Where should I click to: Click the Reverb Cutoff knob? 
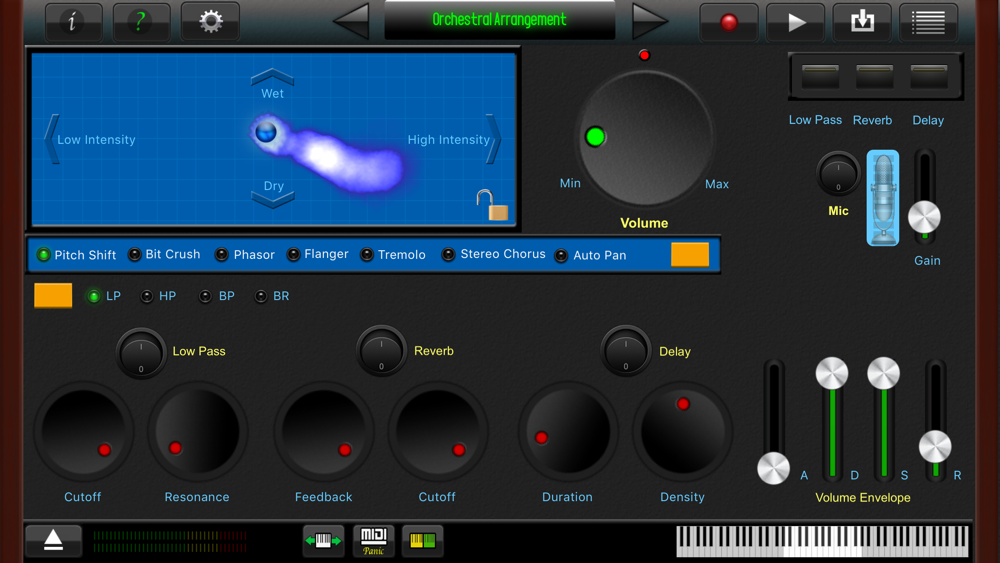[438, 432]
